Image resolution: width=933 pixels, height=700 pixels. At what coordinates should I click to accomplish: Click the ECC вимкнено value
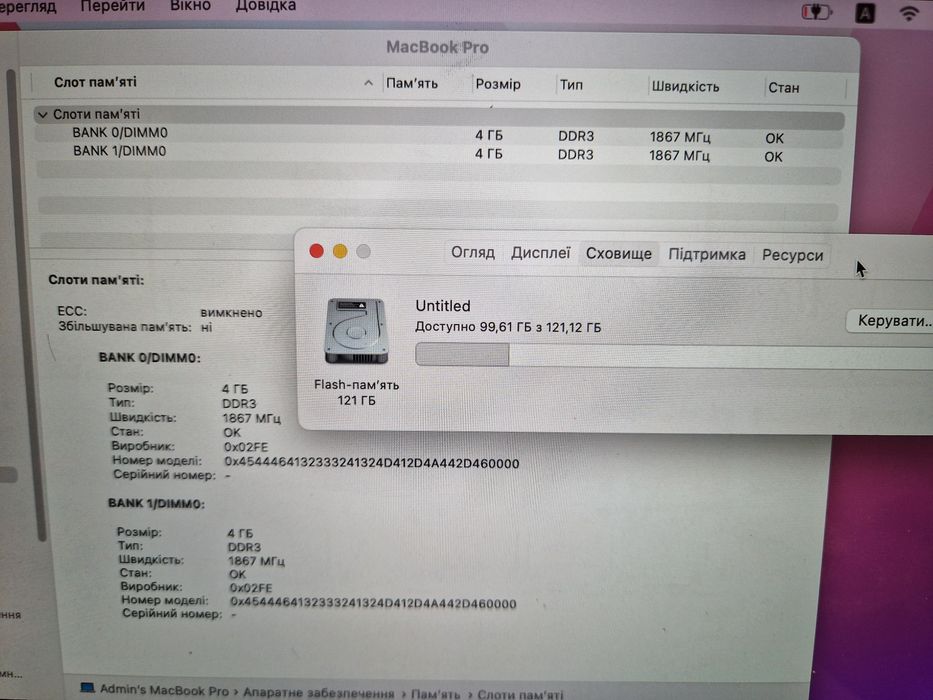click(x=231, y=312)
